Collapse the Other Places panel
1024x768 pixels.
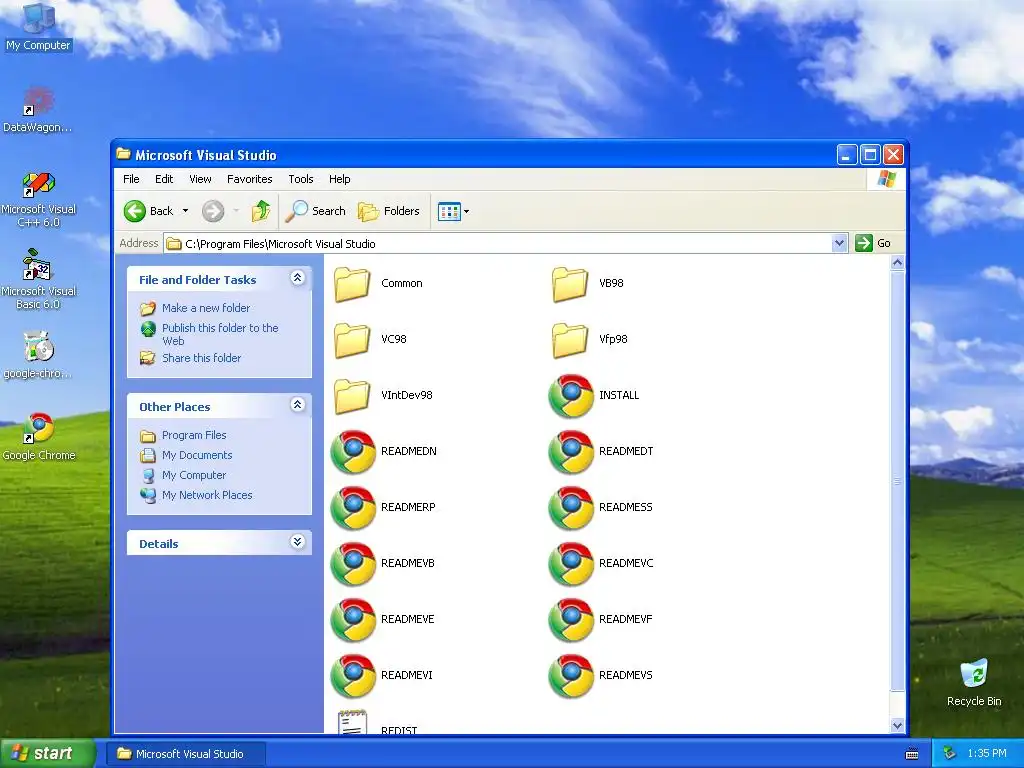297,405
